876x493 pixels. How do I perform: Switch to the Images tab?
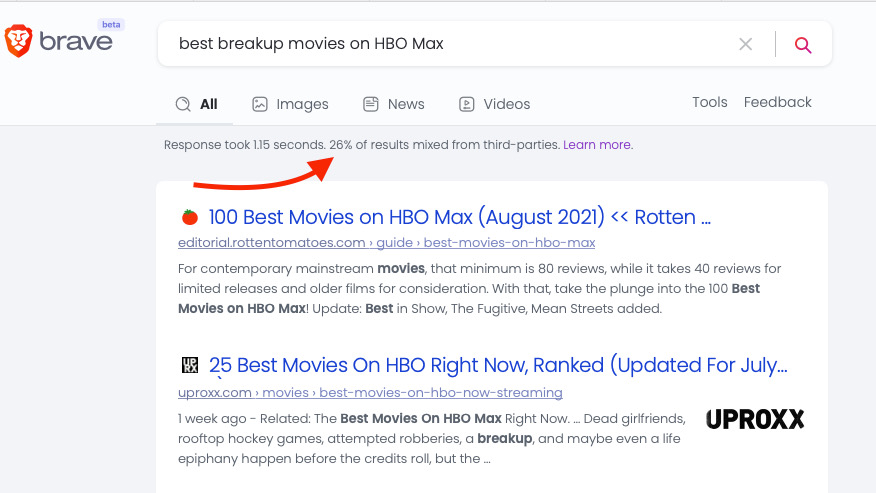291,104
